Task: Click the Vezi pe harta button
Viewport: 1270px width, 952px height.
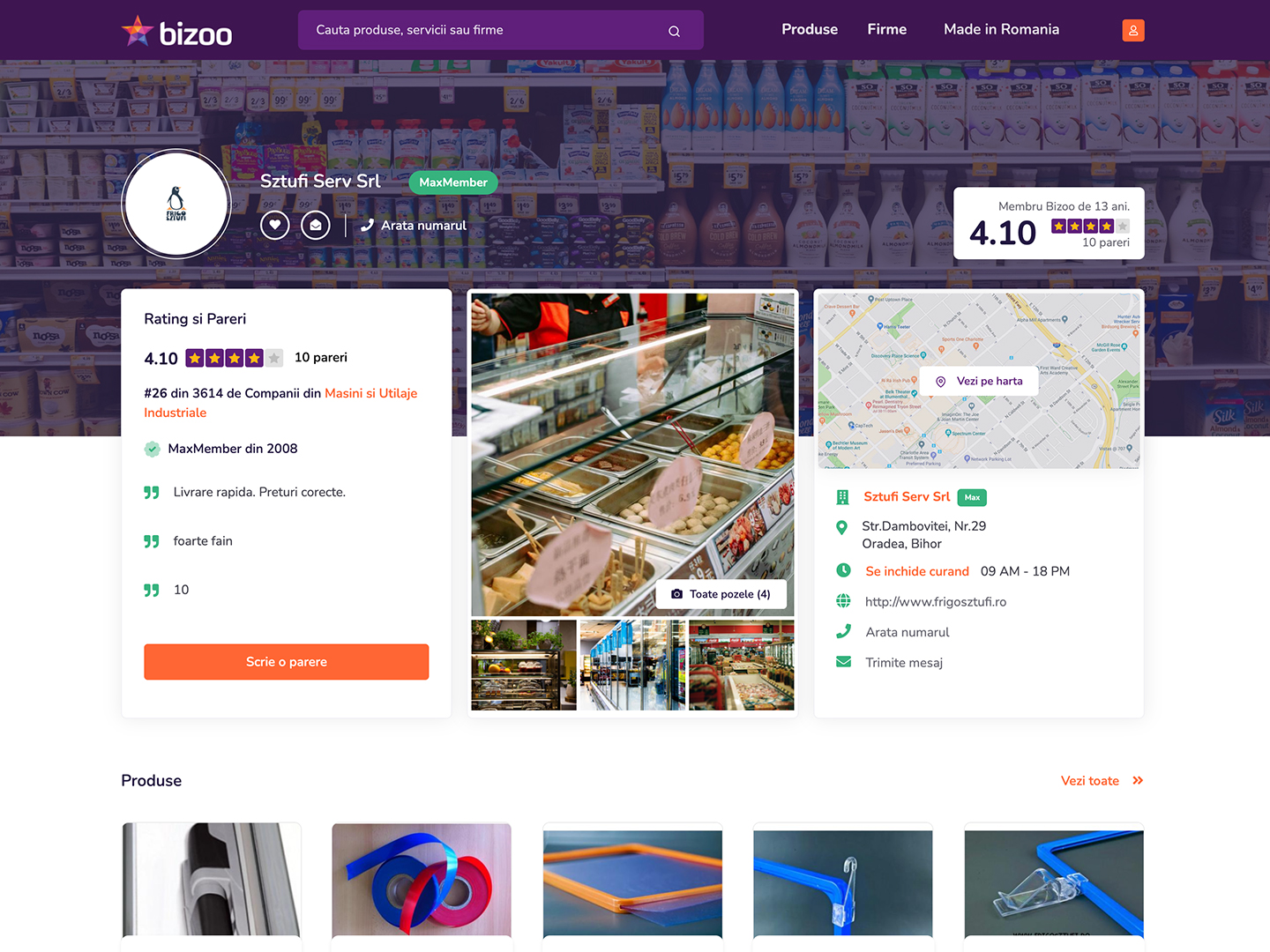Action: 979,382
